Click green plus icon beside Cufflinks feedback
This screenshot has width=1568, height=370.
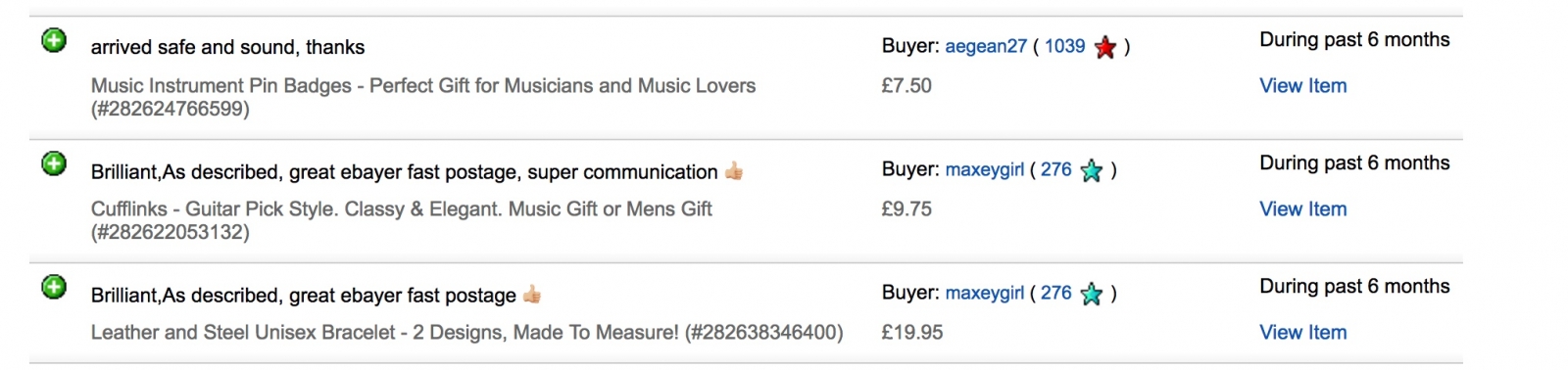point(54,164)
